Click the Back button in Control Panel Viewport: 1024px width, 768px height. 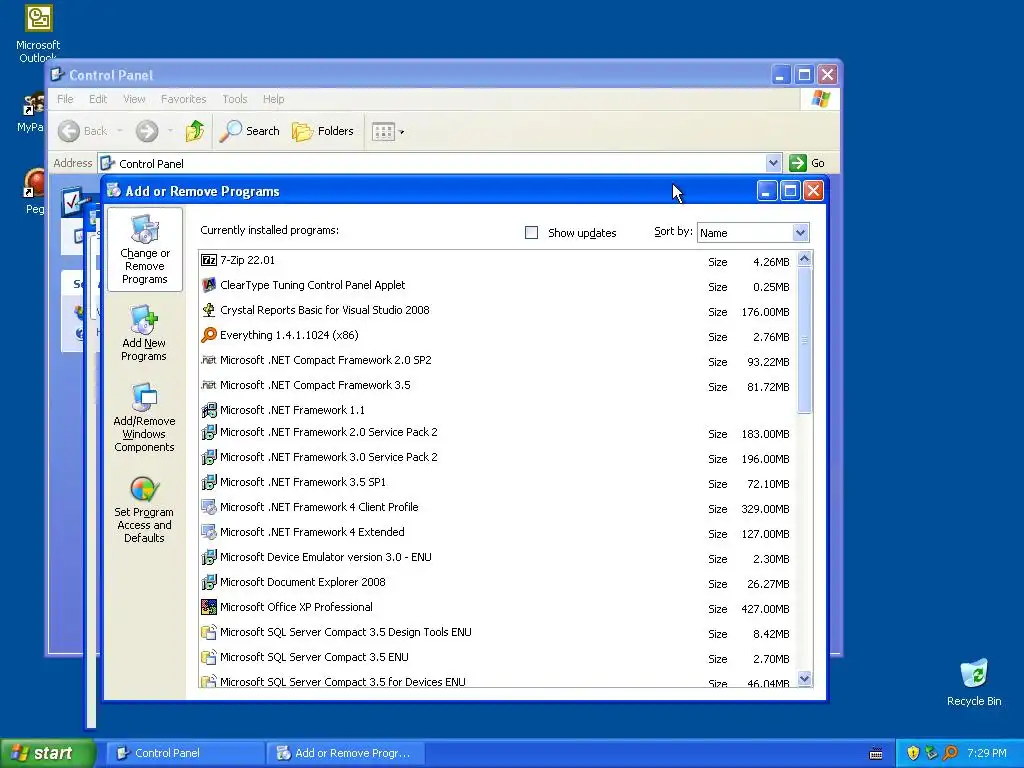82,131
